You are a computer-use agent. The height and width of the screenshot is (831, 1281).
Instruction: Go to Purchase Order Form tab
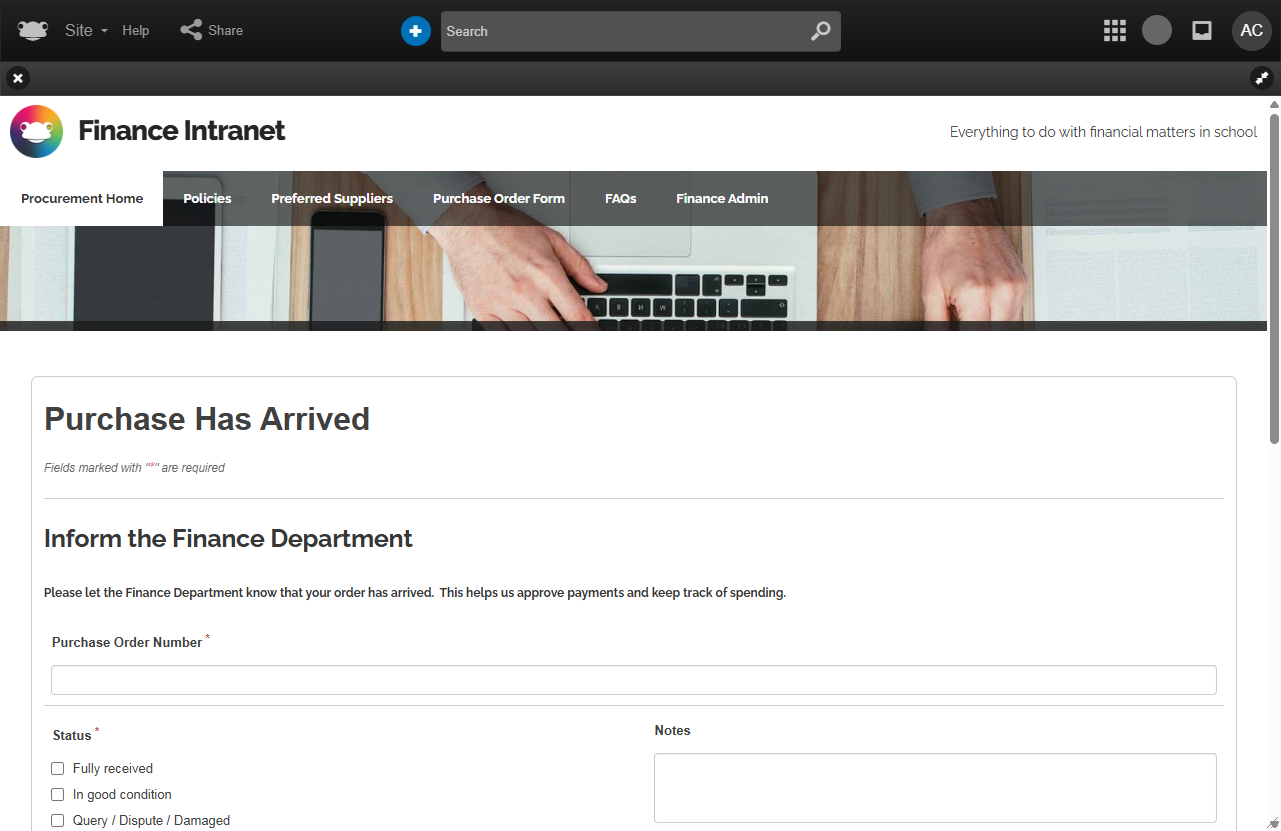point(498,199)
